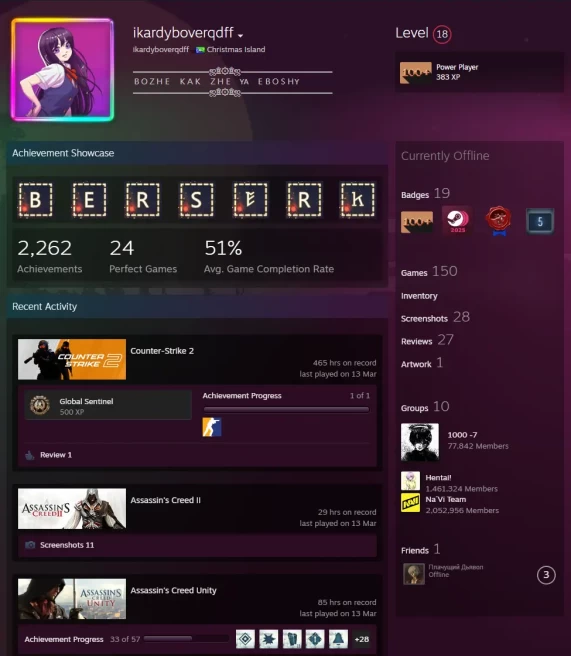Expand the ikardyboverqdff name history dropdown arrow
Image resolution: width=571 pixels, height=656 pixels.
click(241, 36)
